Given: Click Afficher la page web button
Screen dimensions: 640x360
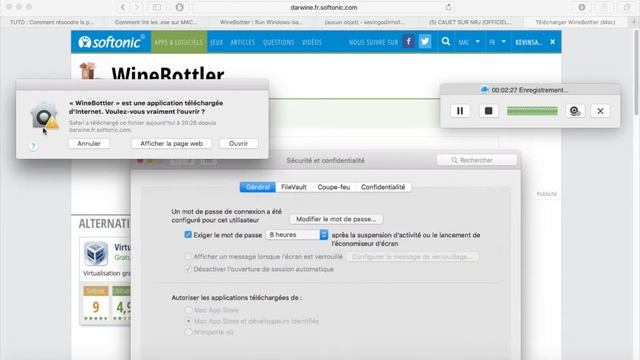Looking at the screenshot, I should pyautogui.click(x=171, y=144).
